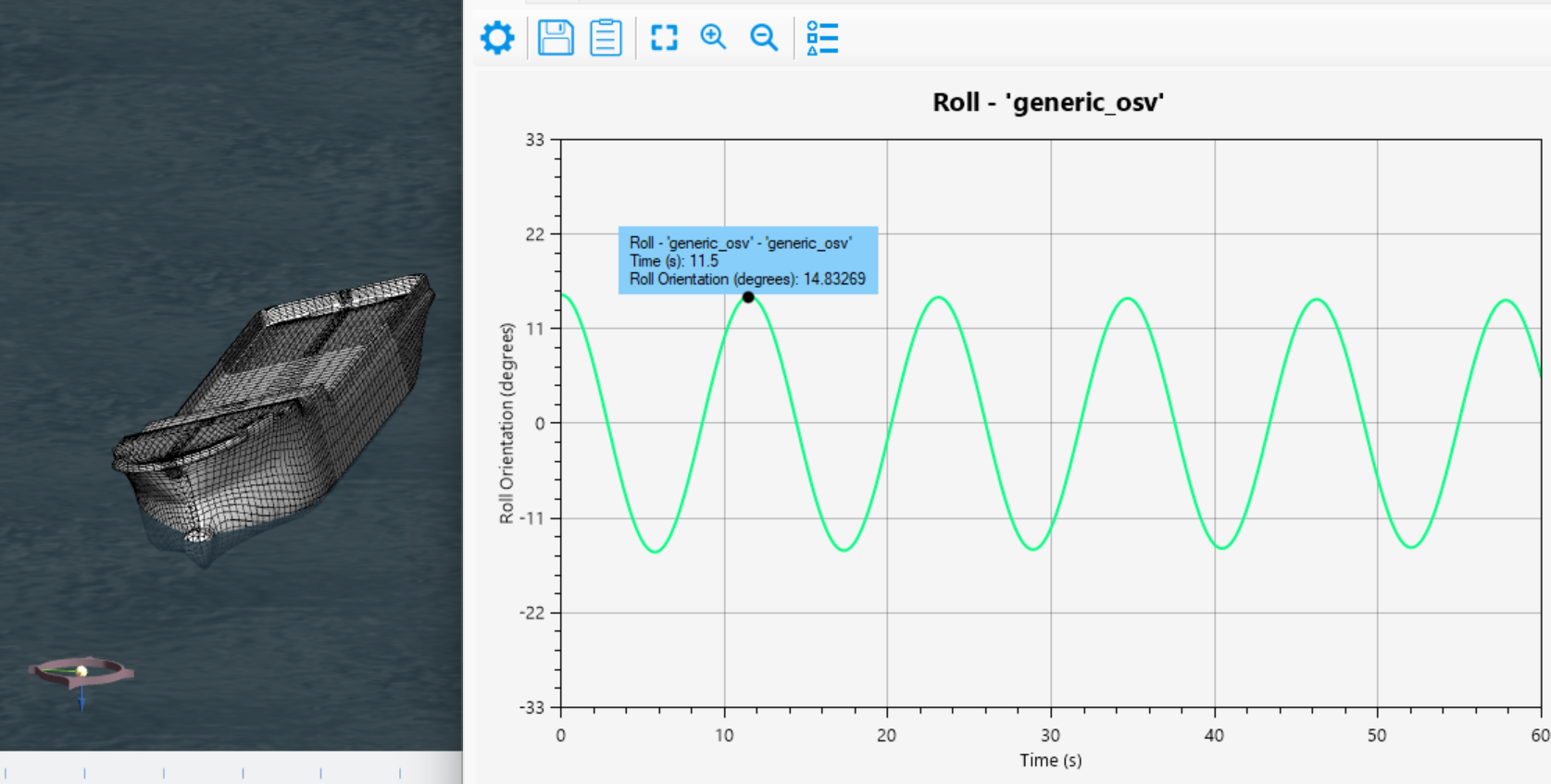Toggle the plot legend list icon

click(x=822, y=38)
